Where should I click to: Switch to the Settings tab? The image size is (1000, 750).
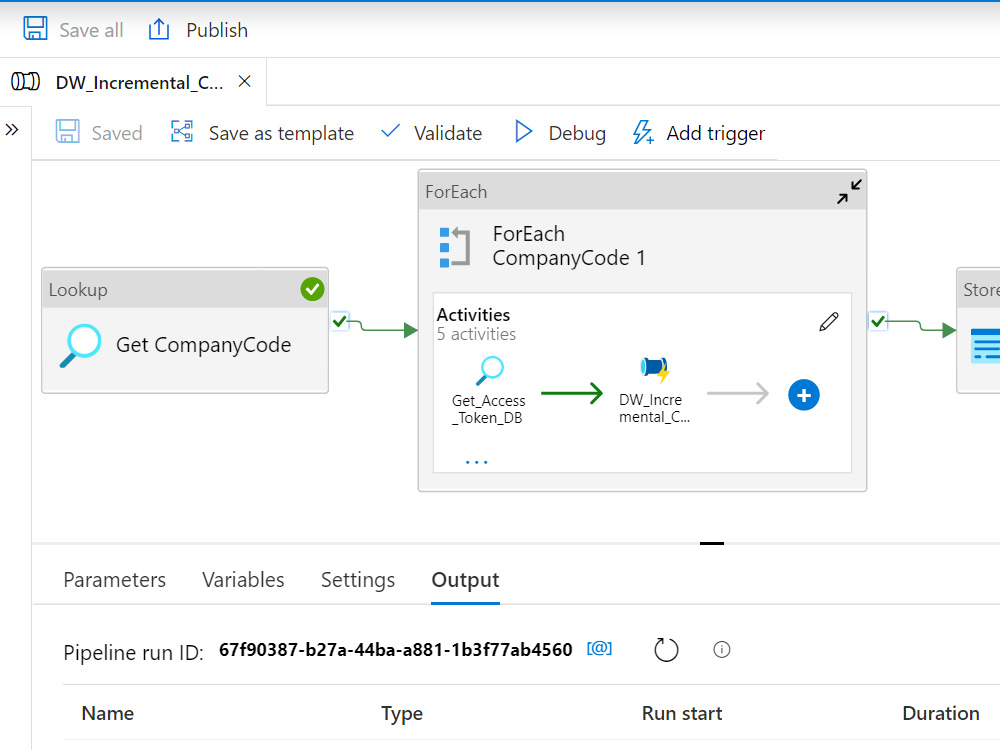pyautogui.click(x=358, y=580)
